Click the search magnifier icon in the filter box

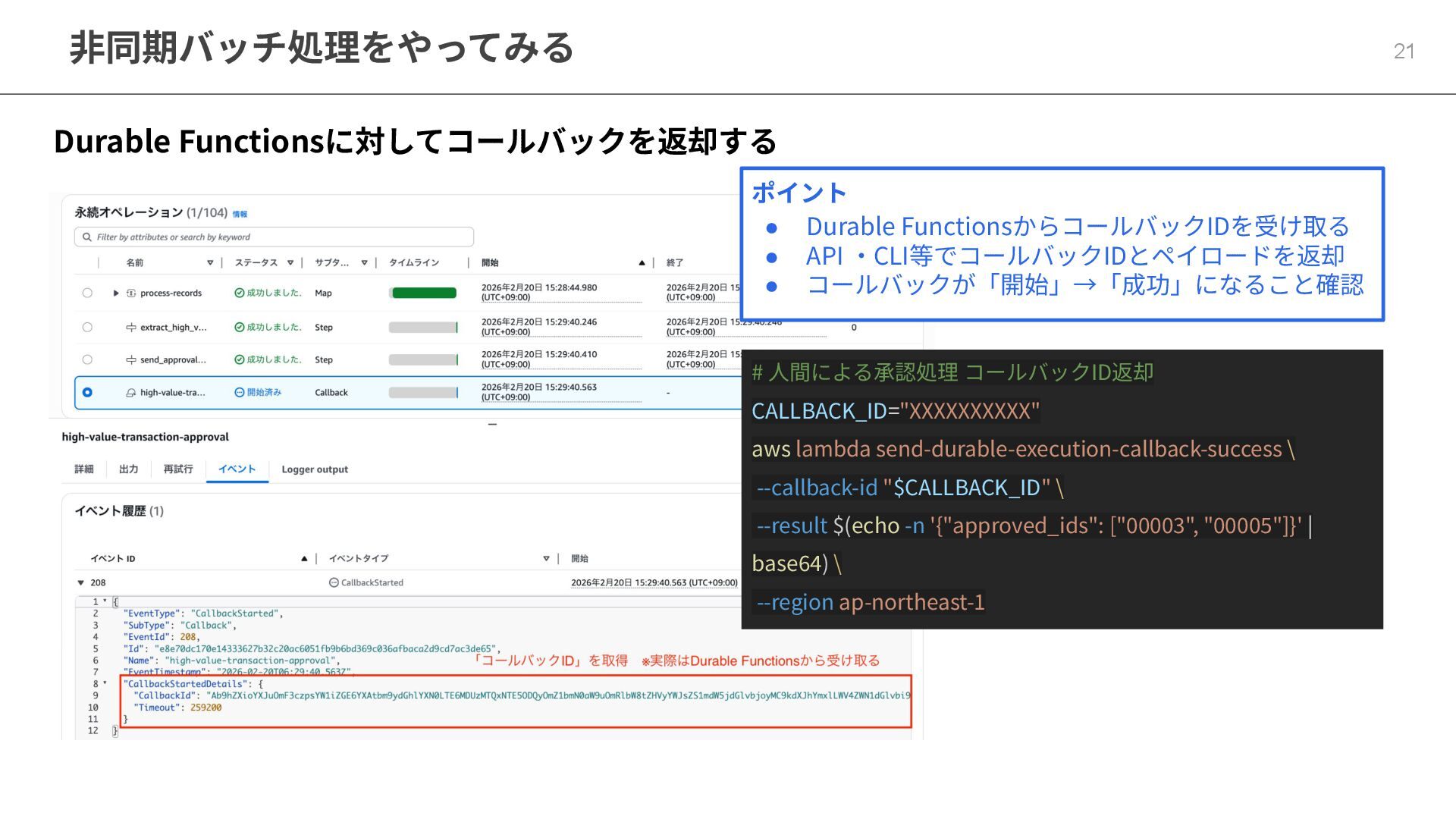(87, 237)
